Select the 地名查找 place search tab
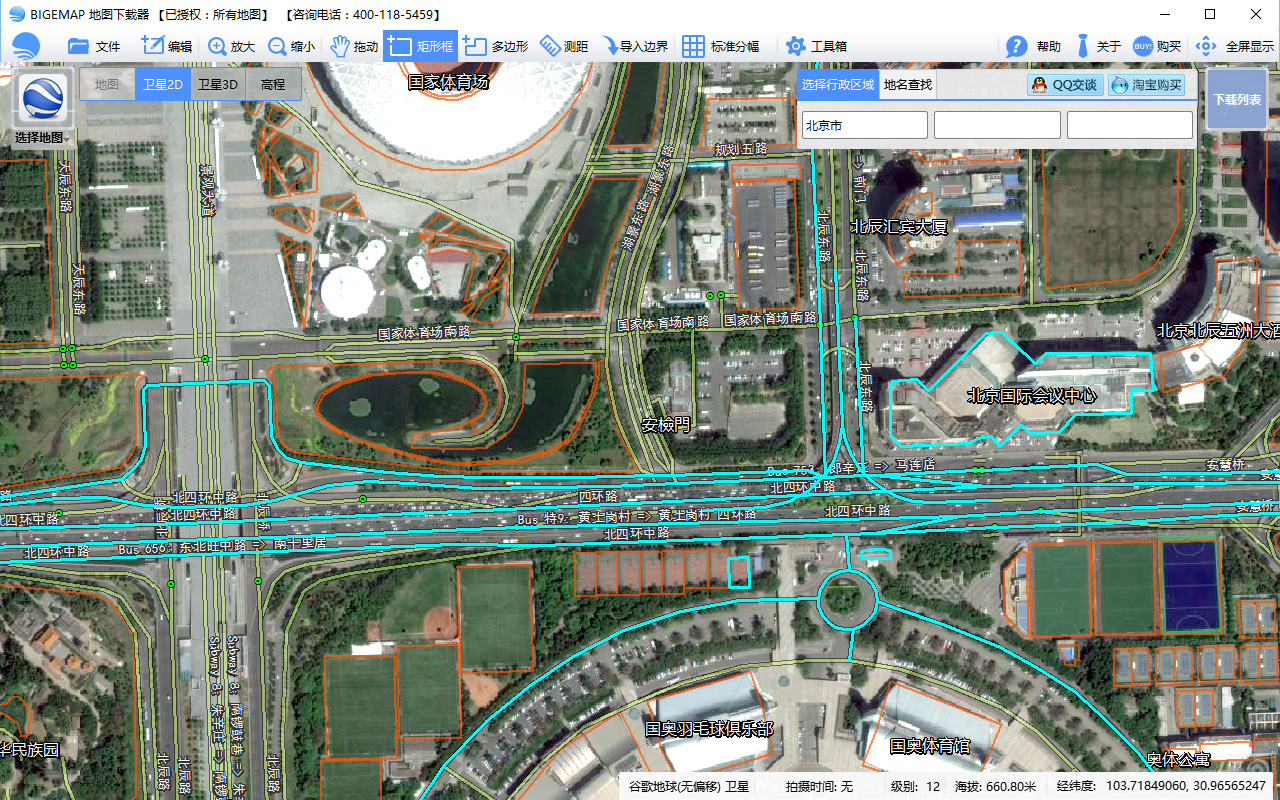 (908, 85)
